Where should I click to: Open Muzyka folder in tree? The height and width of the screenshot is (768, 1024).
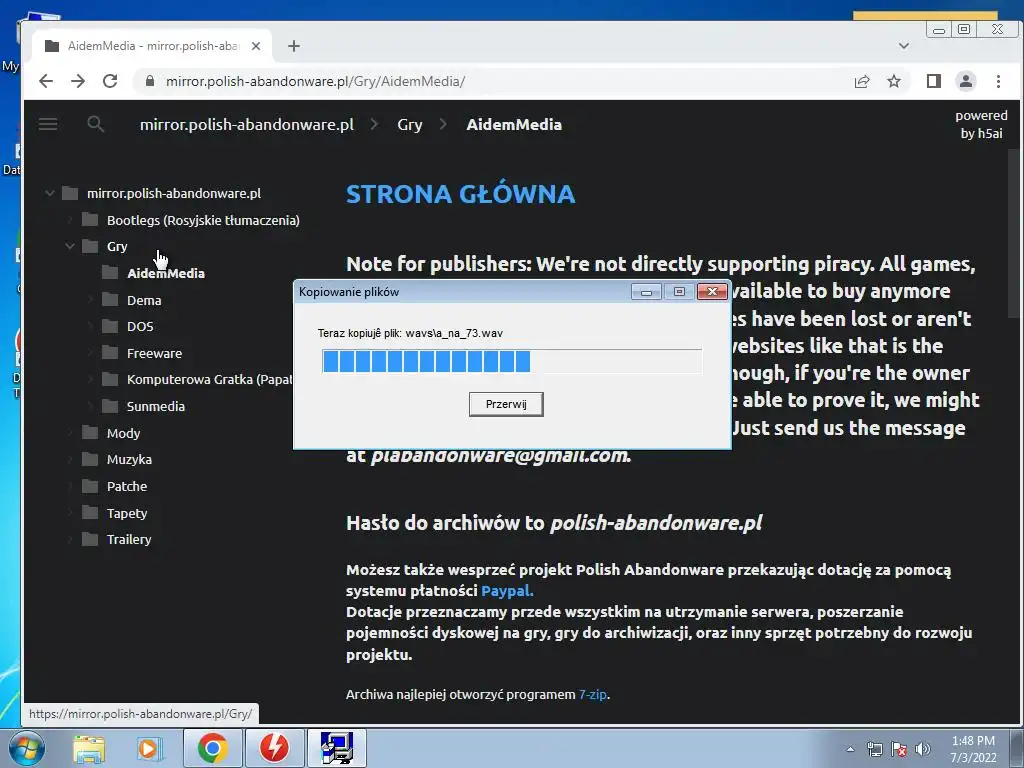(x=129, y=459)
